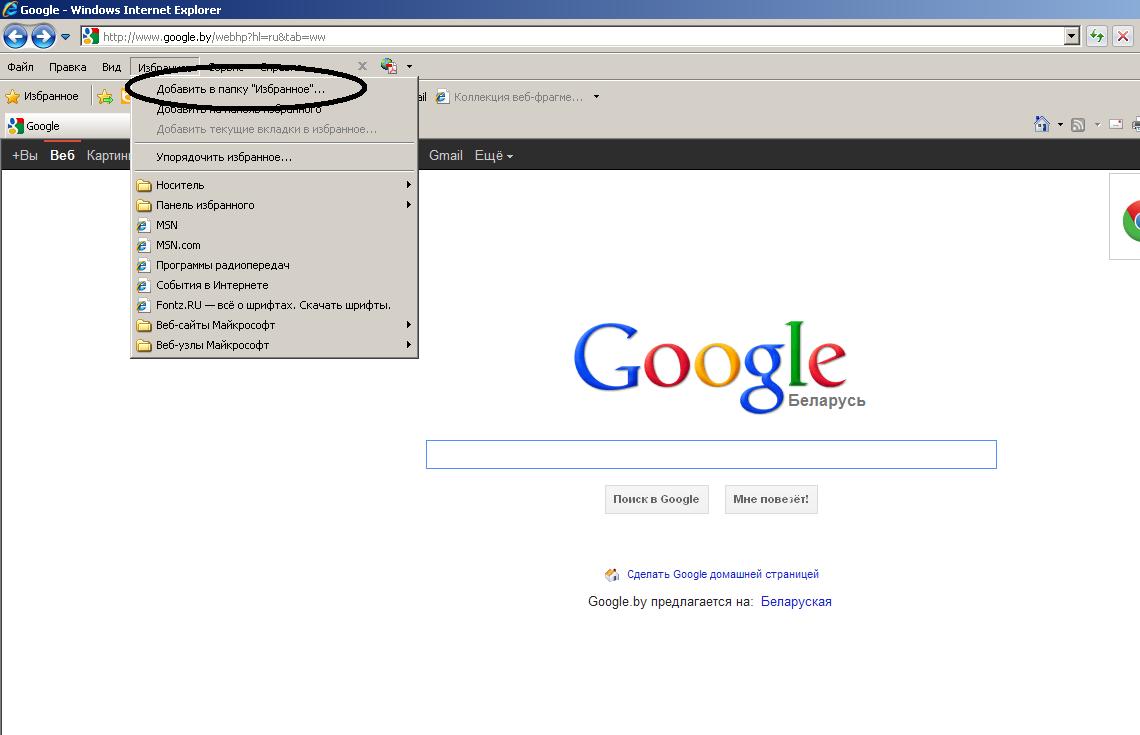Click the Read mail envelope icon
1140x735 pixels.
coord(1116,124)
